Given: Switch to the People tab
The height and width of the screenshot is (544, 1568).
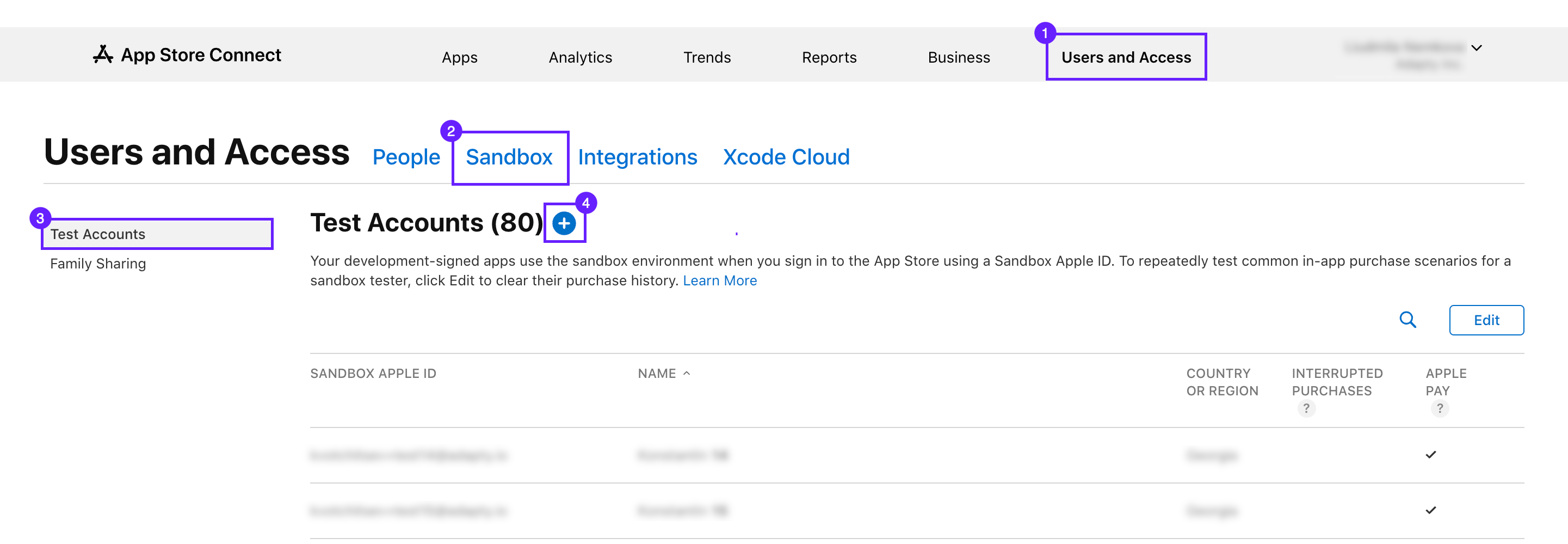Looking at the screenshot, I should pos(406,157).
